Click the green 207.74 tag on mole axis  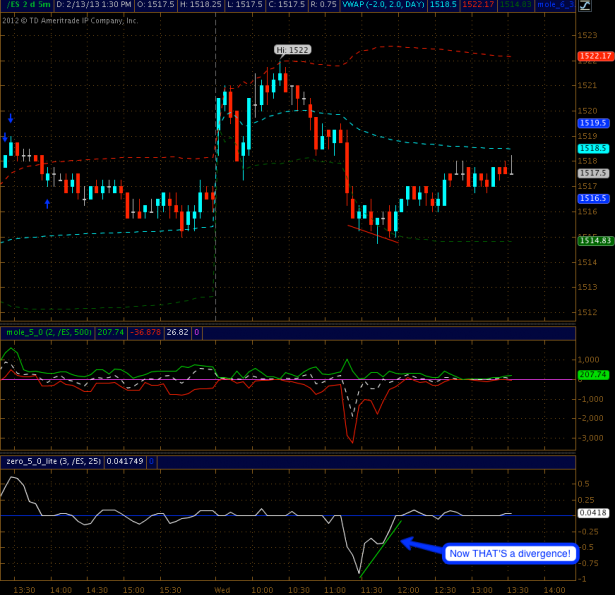[x=593, y=374]
